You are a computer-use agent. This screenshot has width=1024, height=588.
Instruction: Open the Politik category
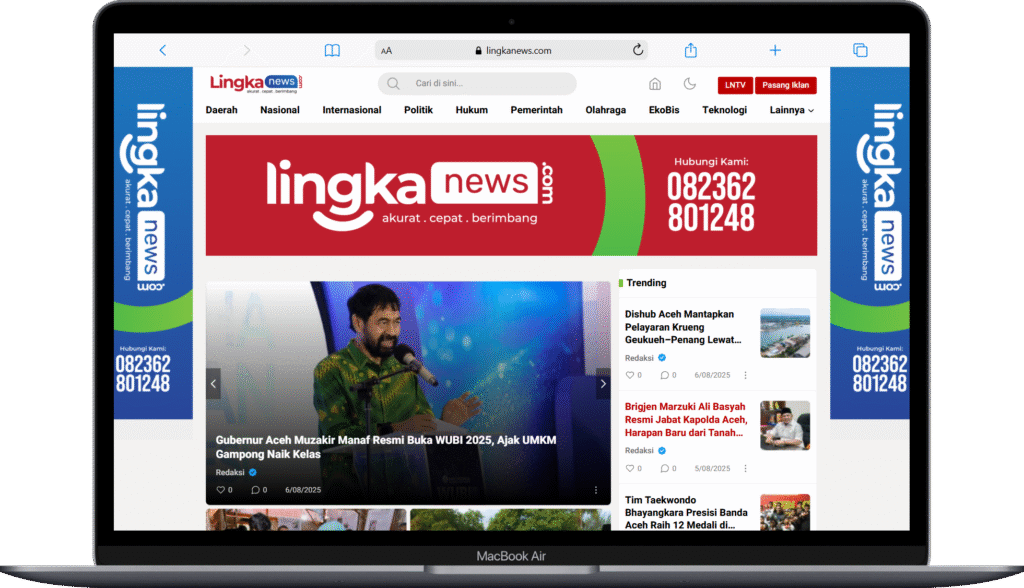click(418, 110)
